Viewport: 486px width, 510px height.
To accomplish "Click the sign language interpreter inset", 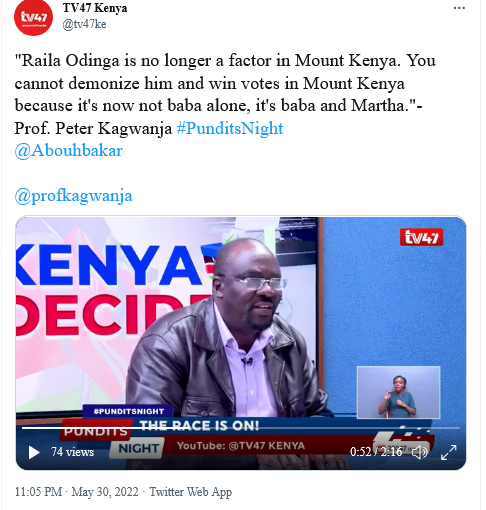I will point(398,392).
